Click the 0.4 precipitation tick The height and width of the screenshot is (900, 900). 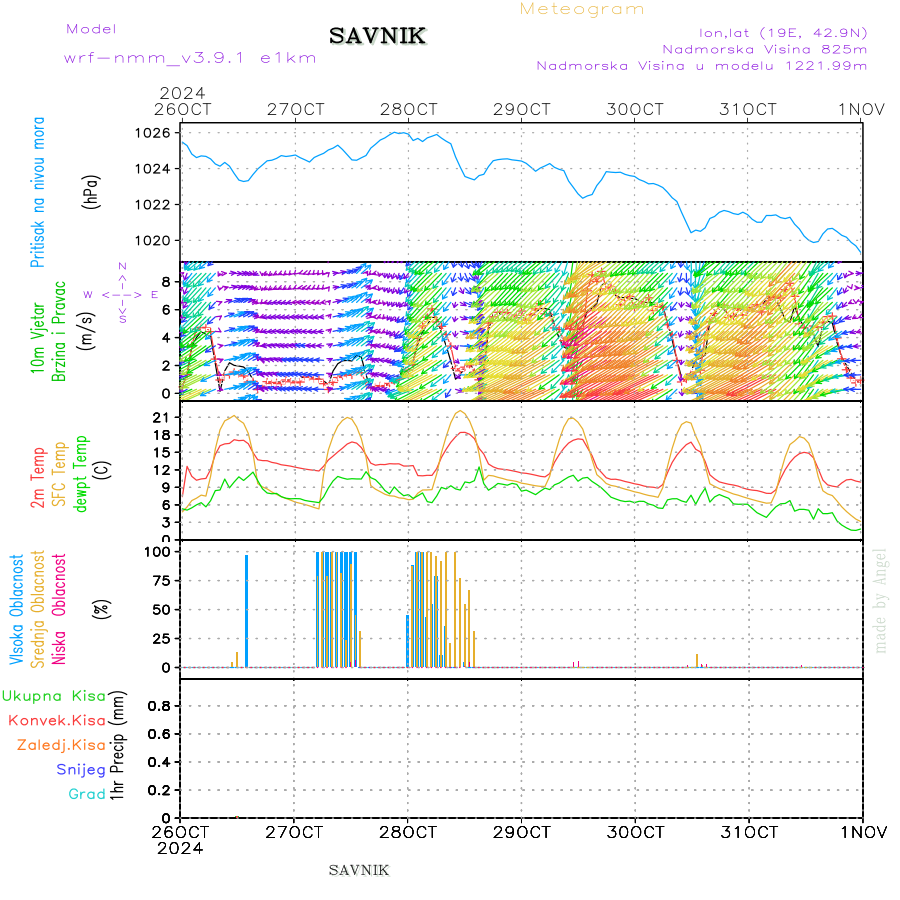(160, 762)
